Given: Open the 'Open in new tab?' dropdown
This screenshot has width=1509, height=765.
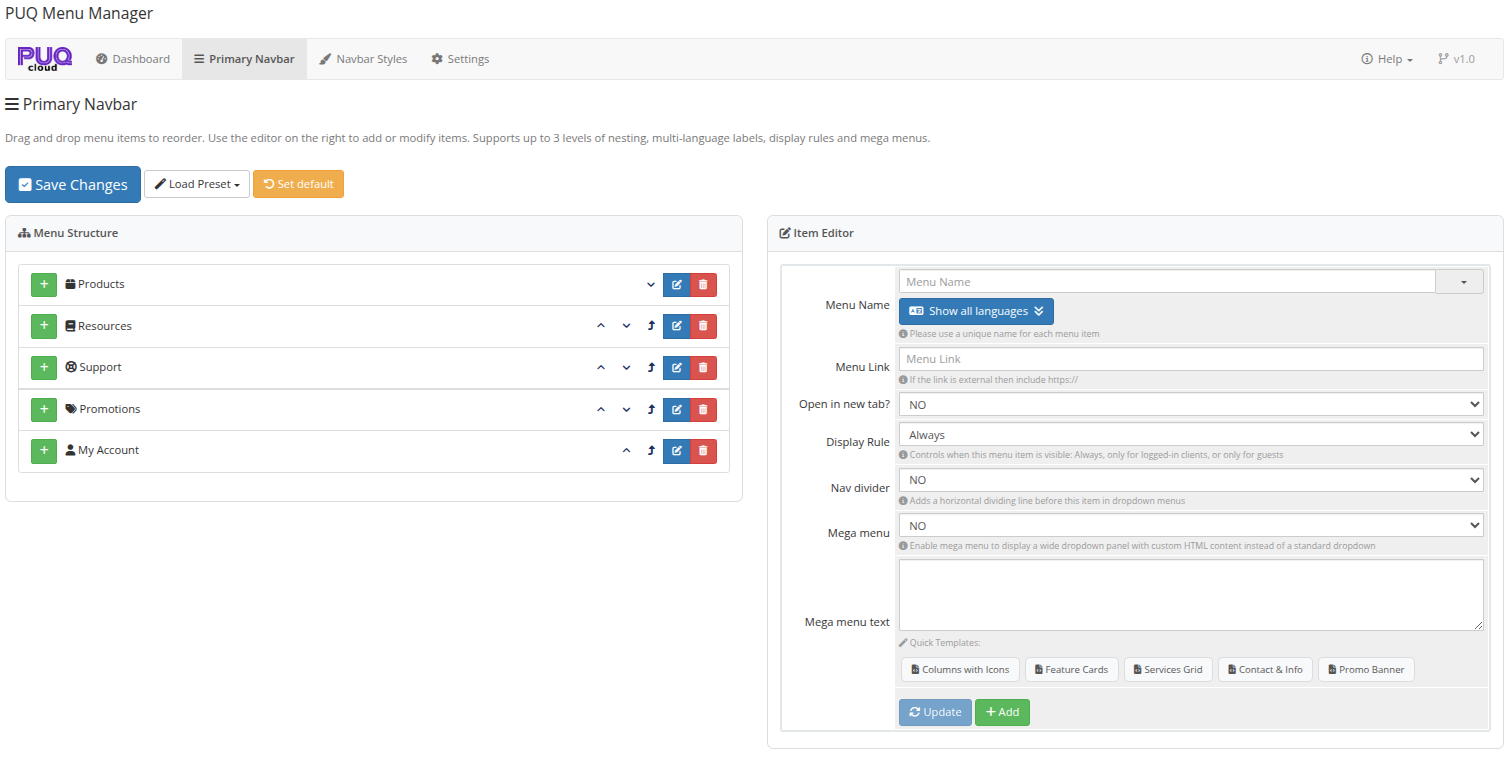Looking at the screenshot, I should (x=1190, y=404).
